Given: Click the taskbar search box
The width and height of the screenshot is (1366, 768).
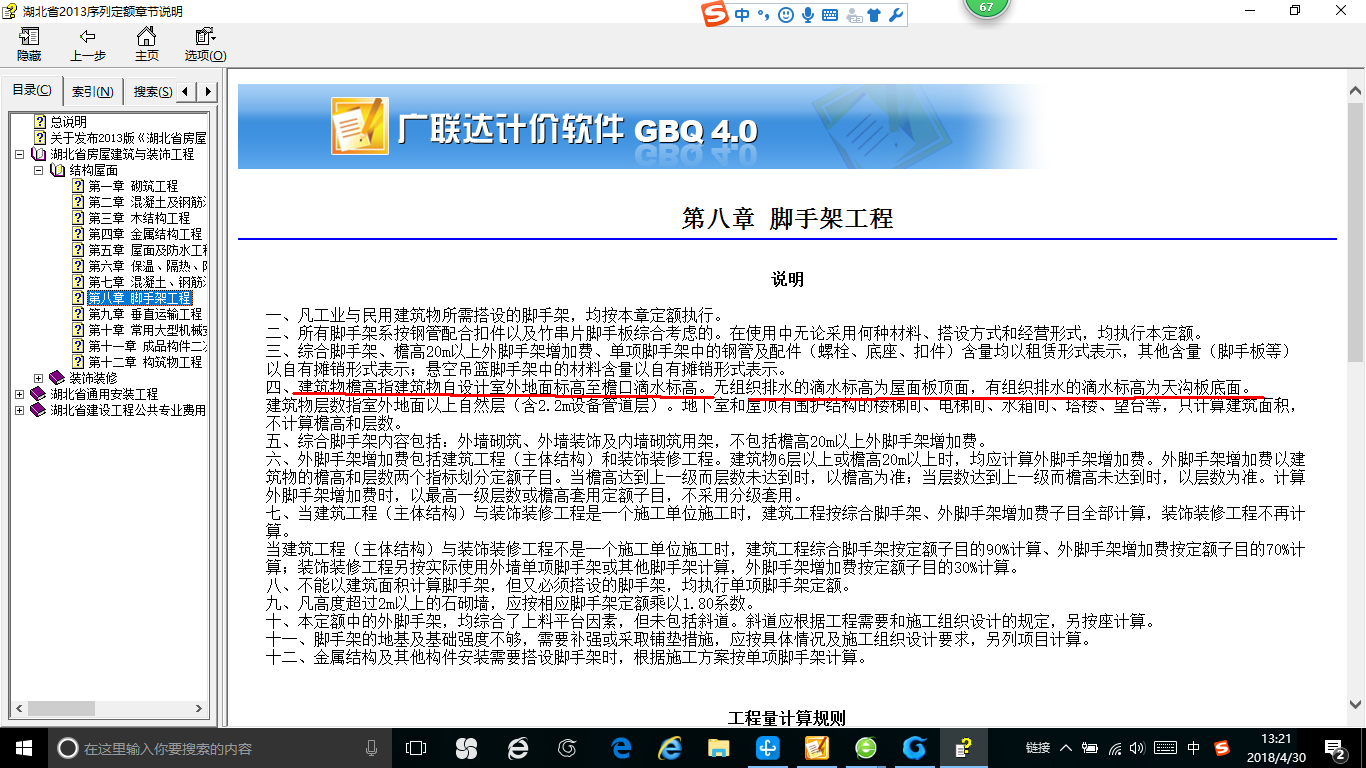Looking at the screenshot, I should tap(218, 747).
